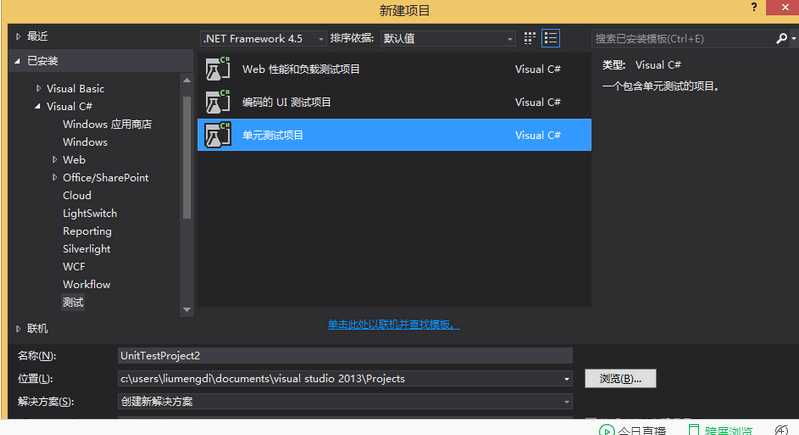Click the search installed templates box
Image resolution: width=799 pixels, height=435 pixels.
(683, 38)
